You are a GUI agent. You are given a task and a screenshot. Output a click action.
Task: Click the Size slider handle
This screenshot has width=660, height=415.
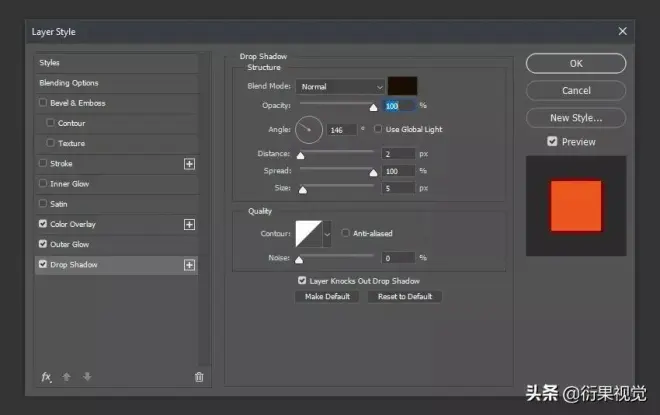[303, 190]
